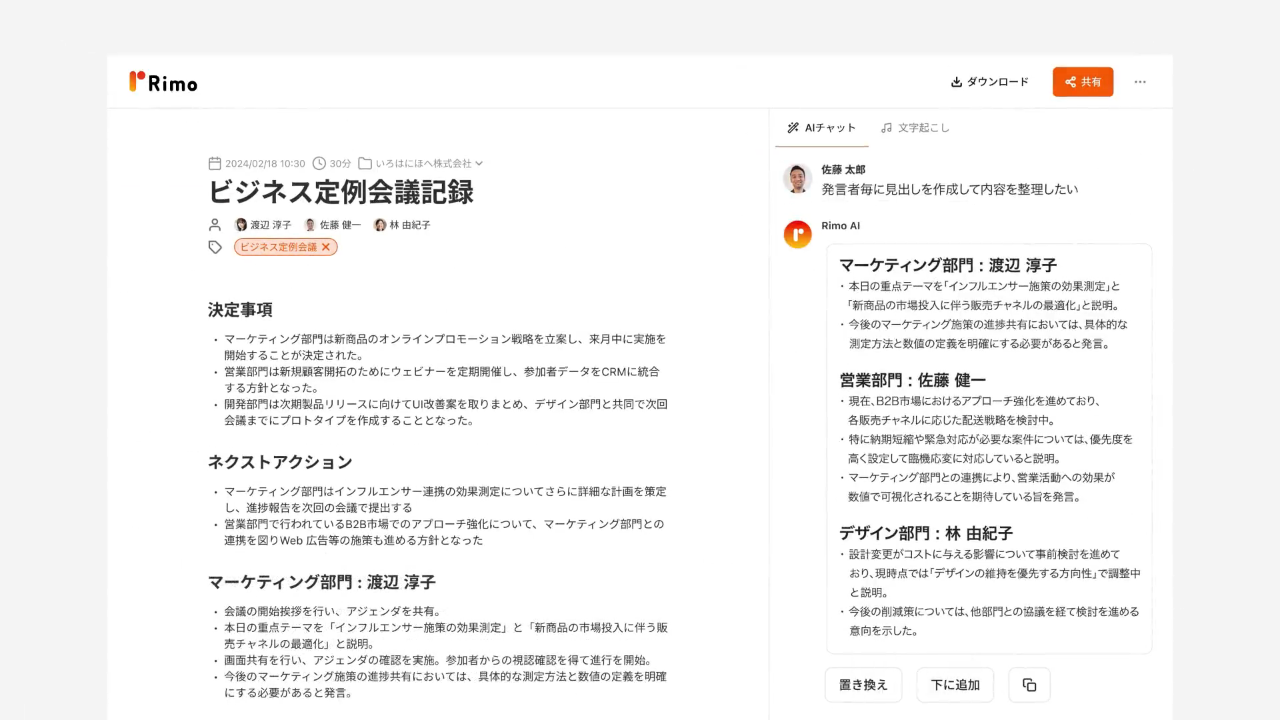This screenshot has height=720, width=1280.
Task: Click the 置き換え button
Action: tap(863, 685)
